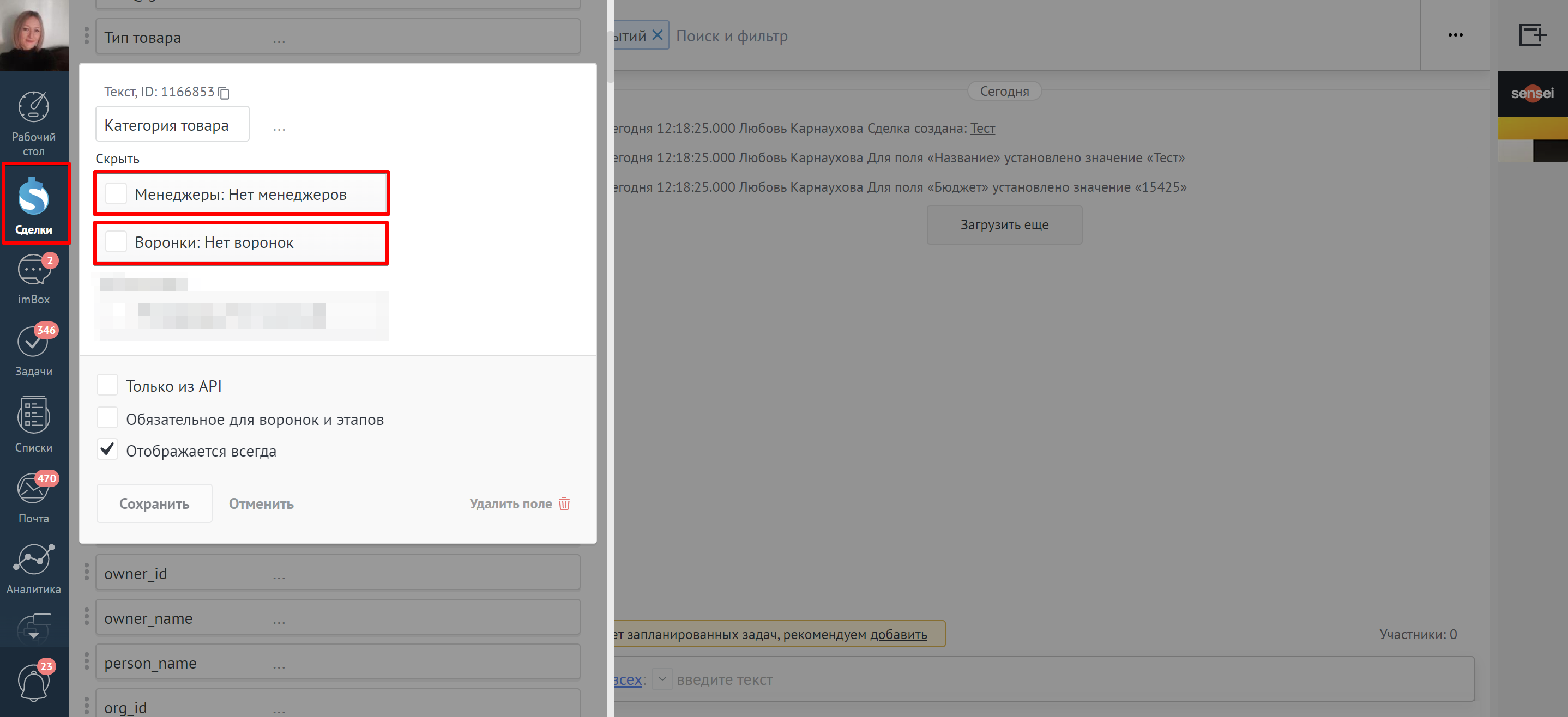Screen dimensions: 1568x717
Task: Click the add widget icon top right
Action: (1532, 35)
